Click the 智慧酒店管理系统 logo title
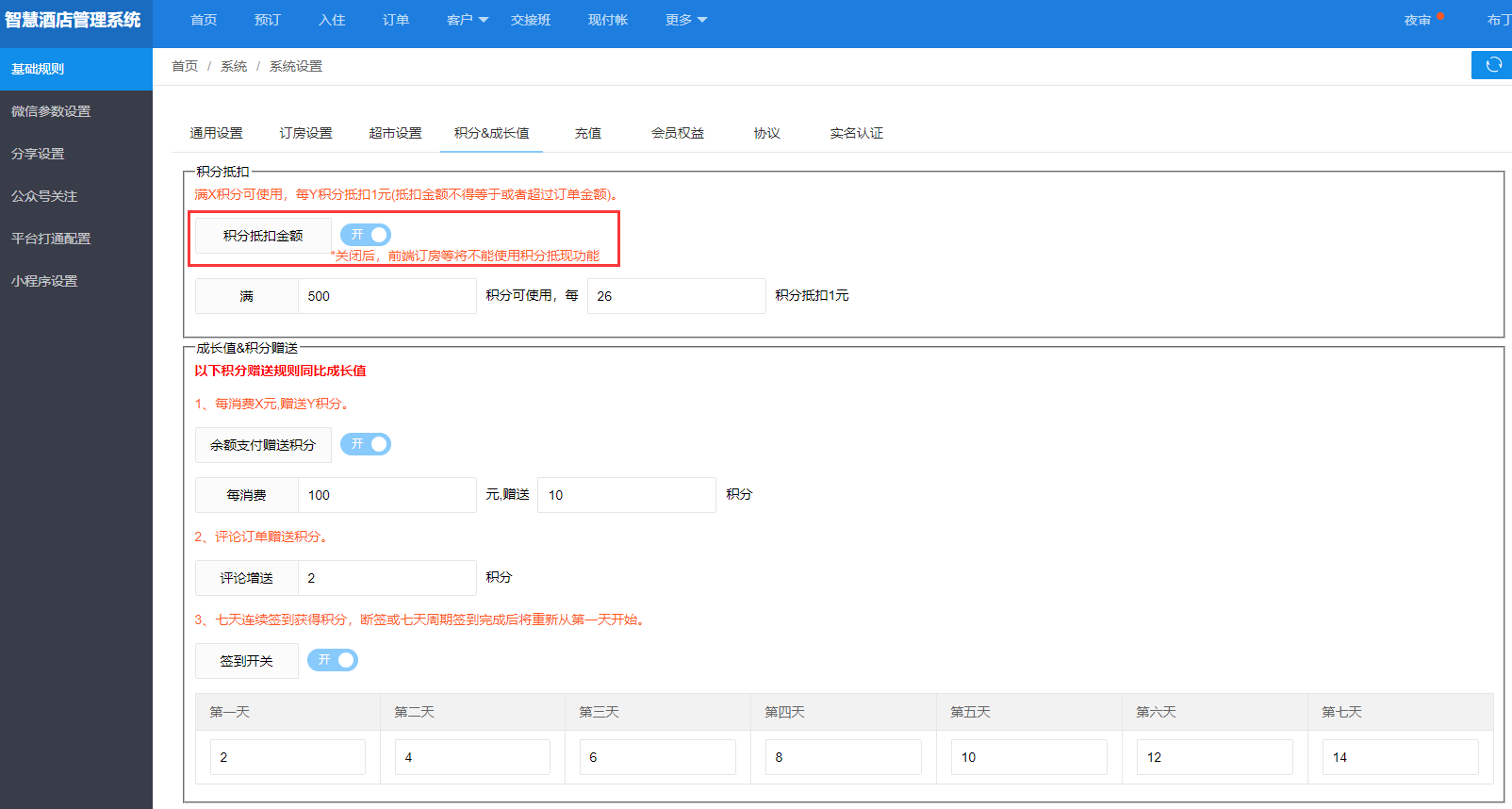 [73, 20]
